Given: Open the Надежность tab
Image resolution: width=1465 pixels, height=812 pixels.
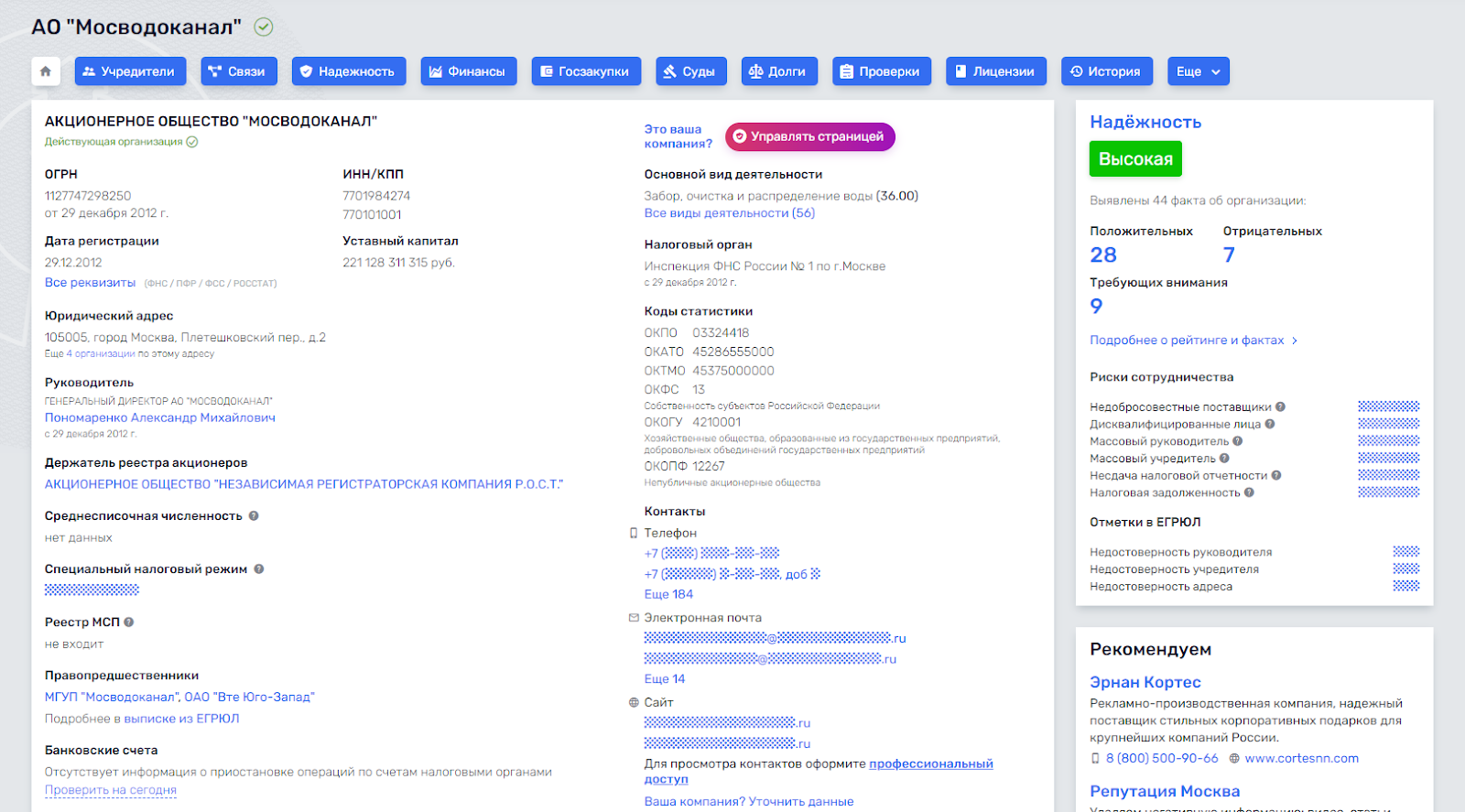Looking at the screenshot, I should pyautogui.click(x=349, y=71).
